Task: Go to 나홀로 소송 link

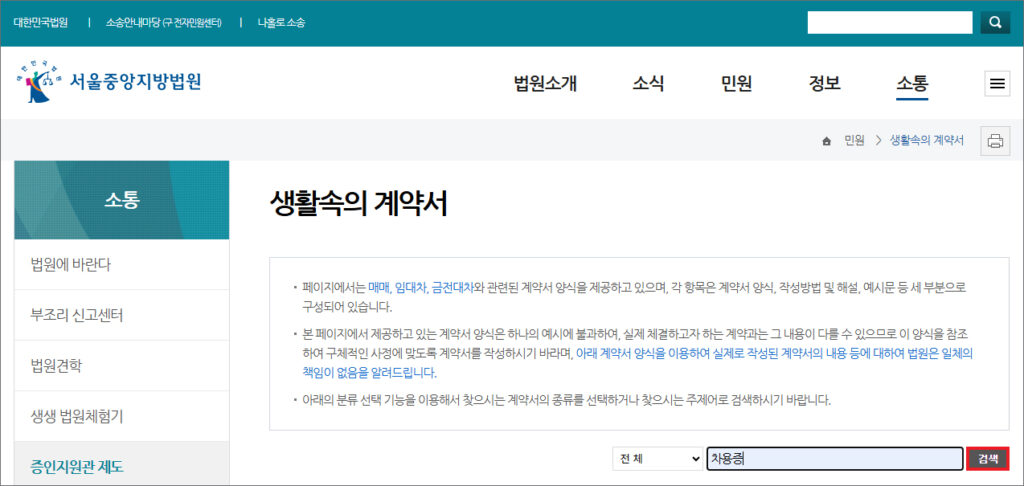Action: tap(281, 22)
